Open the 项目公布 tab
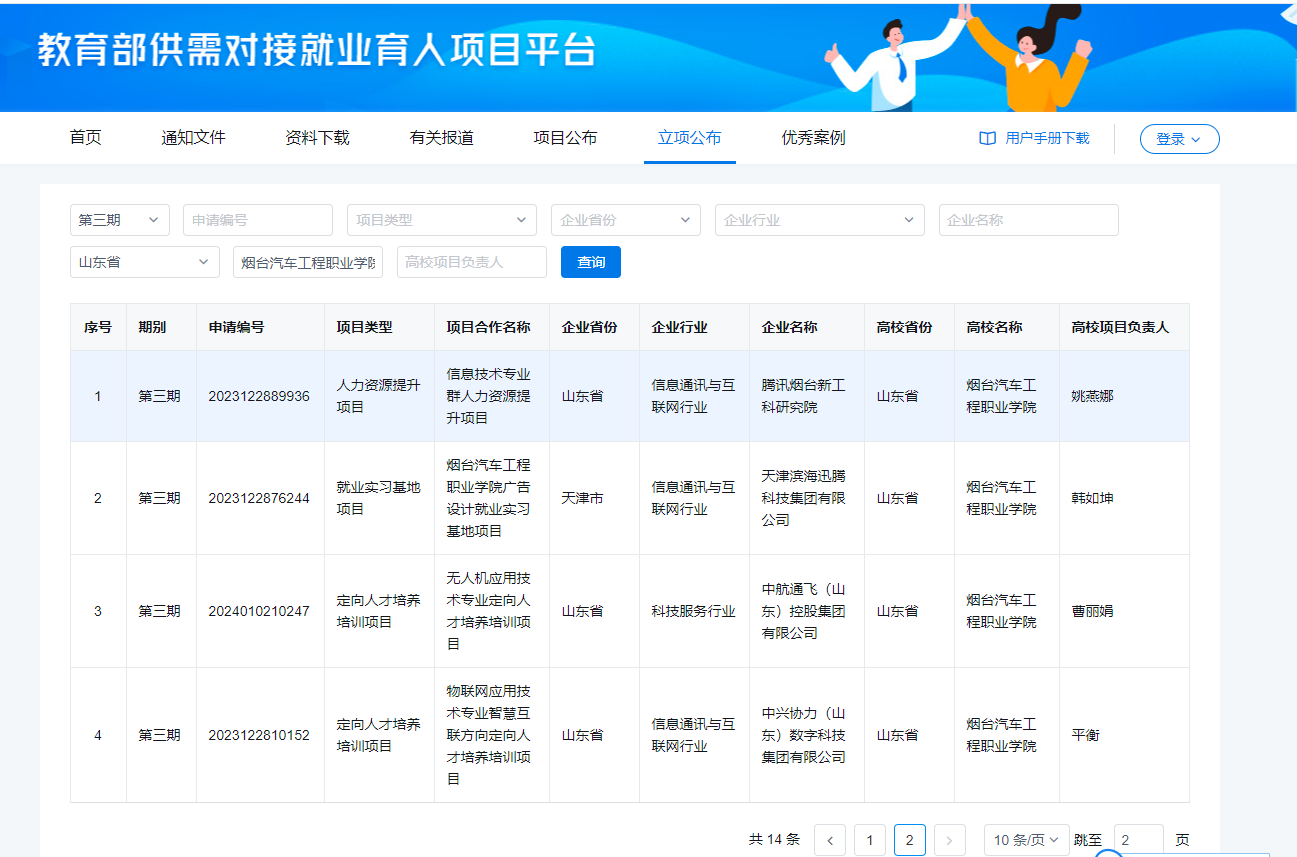Viewport: 1297px width, 857px height. pyautogui.click(x=565, y=138)
